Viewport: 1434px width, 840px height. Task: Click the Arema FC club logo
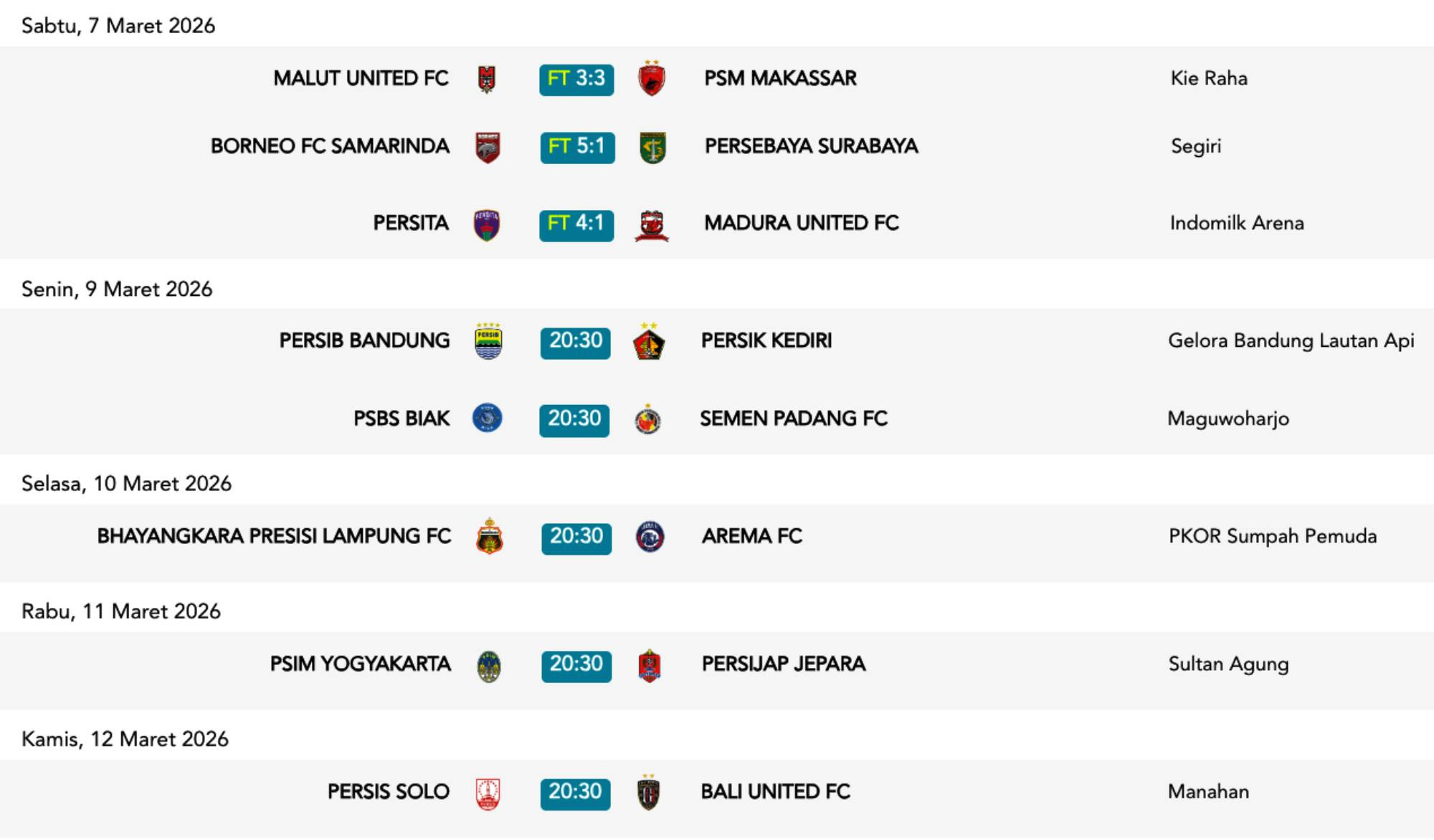click(650, 536)
